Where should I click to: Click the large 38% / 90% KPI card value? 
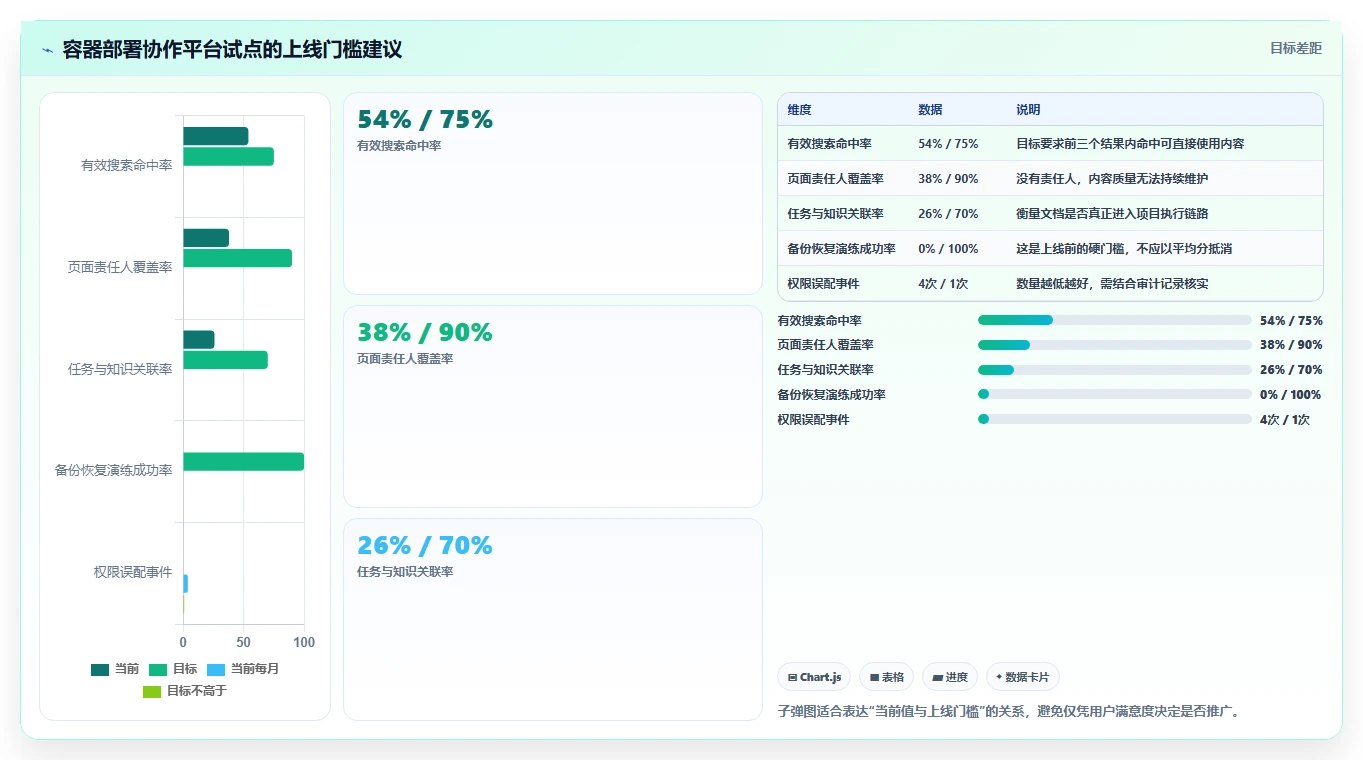click(x=425, y=333)
